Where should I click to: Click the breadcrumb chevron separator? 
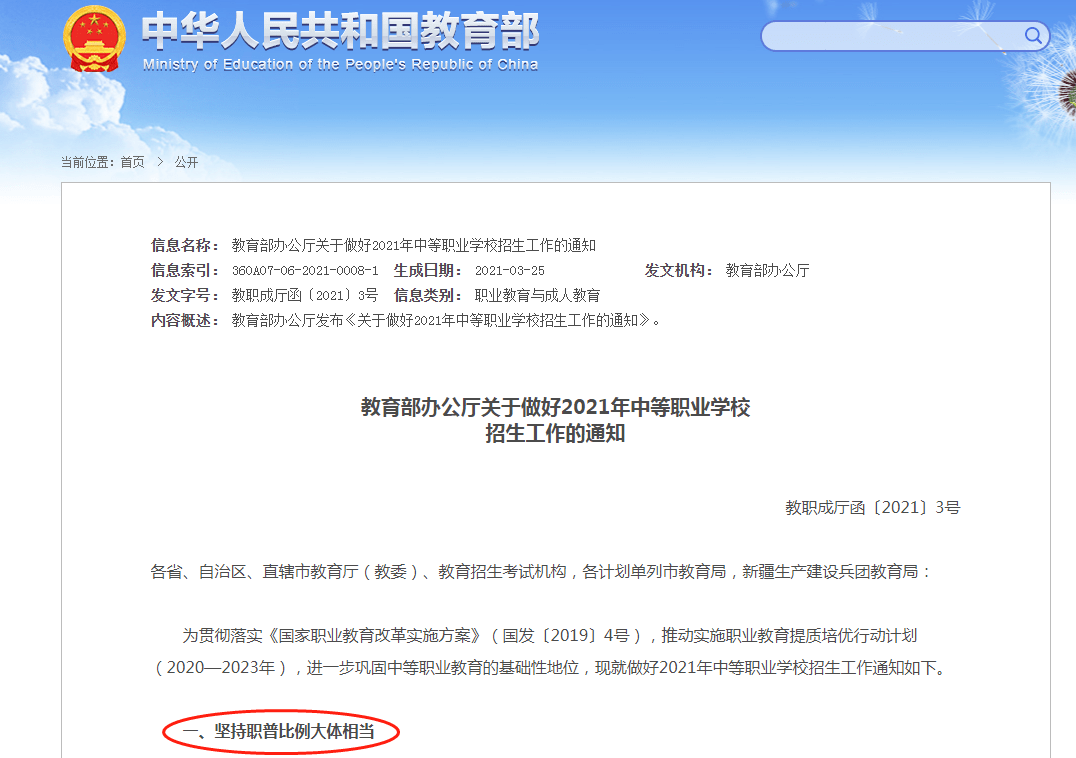click(x=160, y=162)
